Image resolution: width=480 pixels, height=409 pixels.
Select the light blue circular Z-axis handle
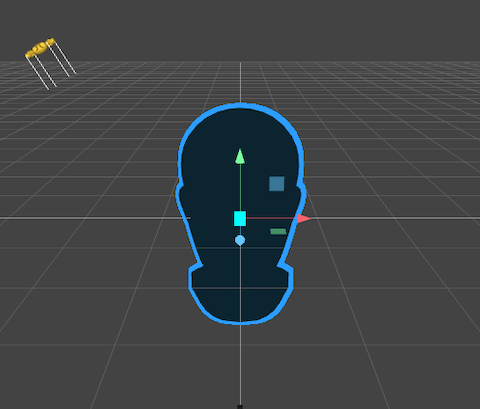tap(240, 240)
